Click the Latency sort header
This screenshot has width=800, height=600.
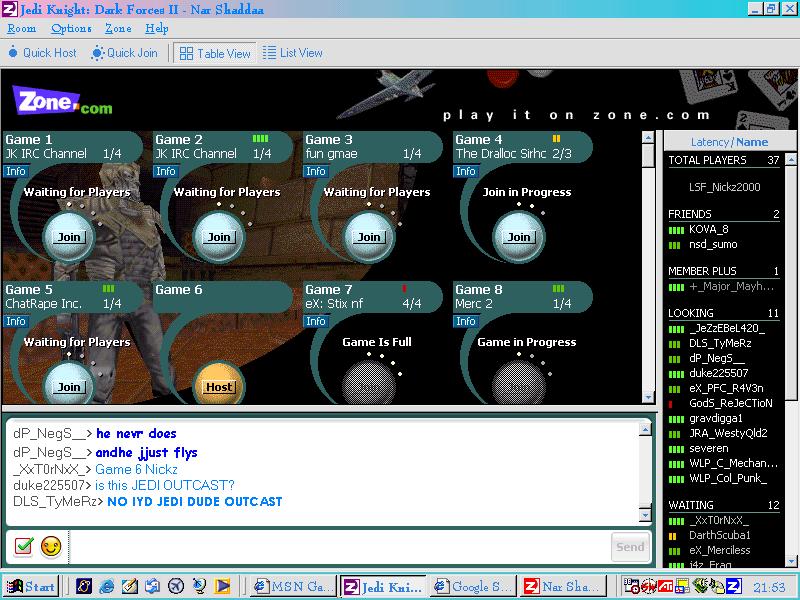tap(709, 142)
